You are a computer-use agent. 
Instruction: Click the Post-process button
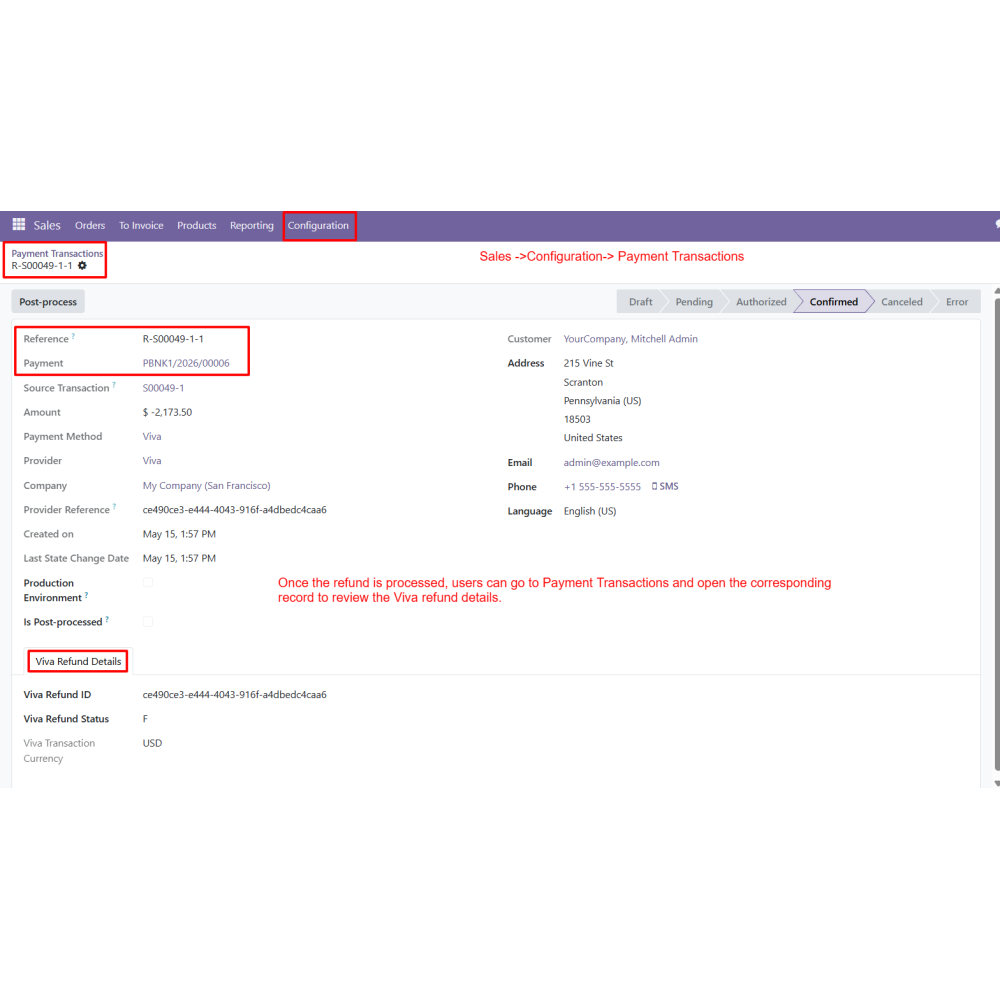tap(48, 302)
